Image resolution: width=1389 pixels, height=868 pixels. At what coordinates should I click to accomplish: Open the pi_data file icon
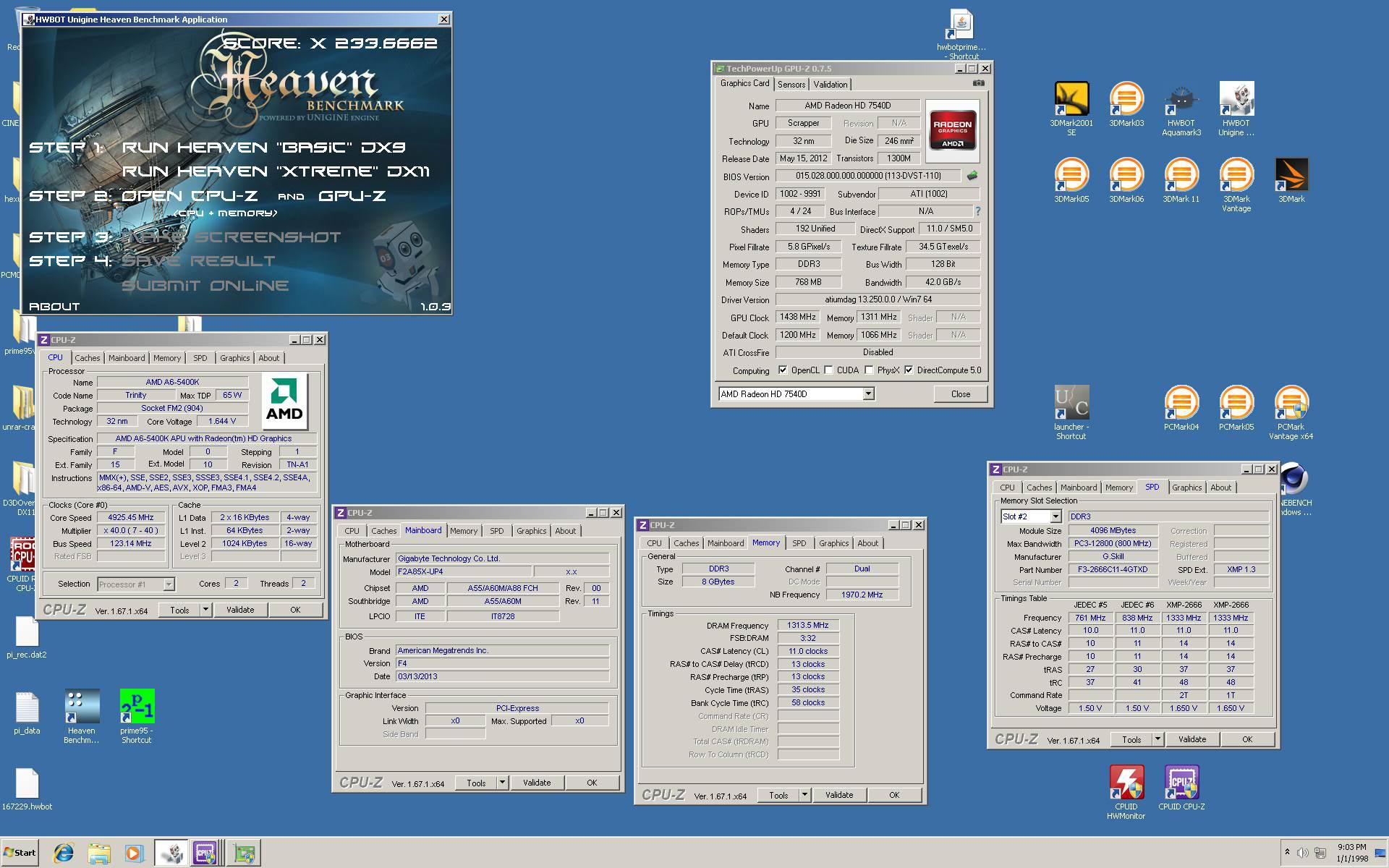click(27, 712)
